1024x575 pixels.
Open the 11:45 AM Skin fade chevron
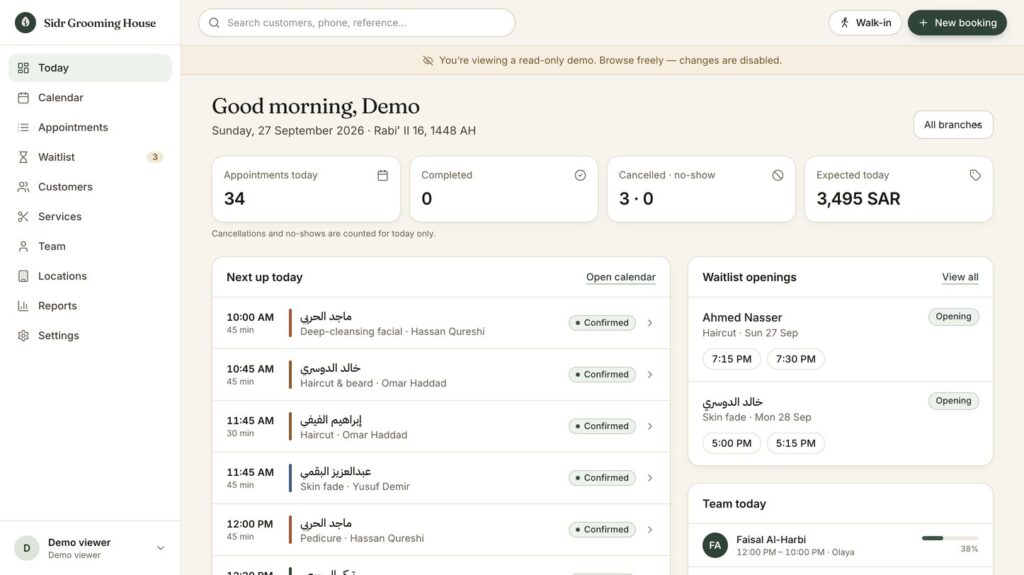pos(650,478)
